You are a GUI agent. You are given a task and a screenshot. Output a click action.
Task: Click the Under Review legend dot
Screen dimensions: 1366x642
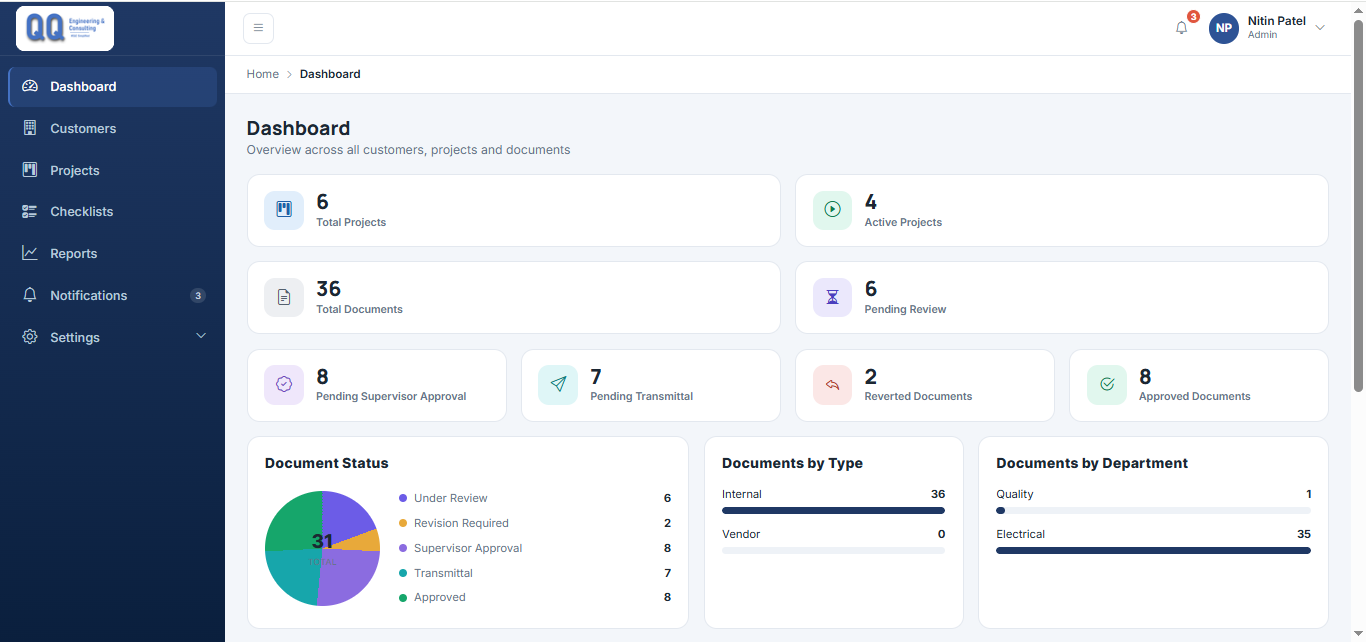(403, 498)
